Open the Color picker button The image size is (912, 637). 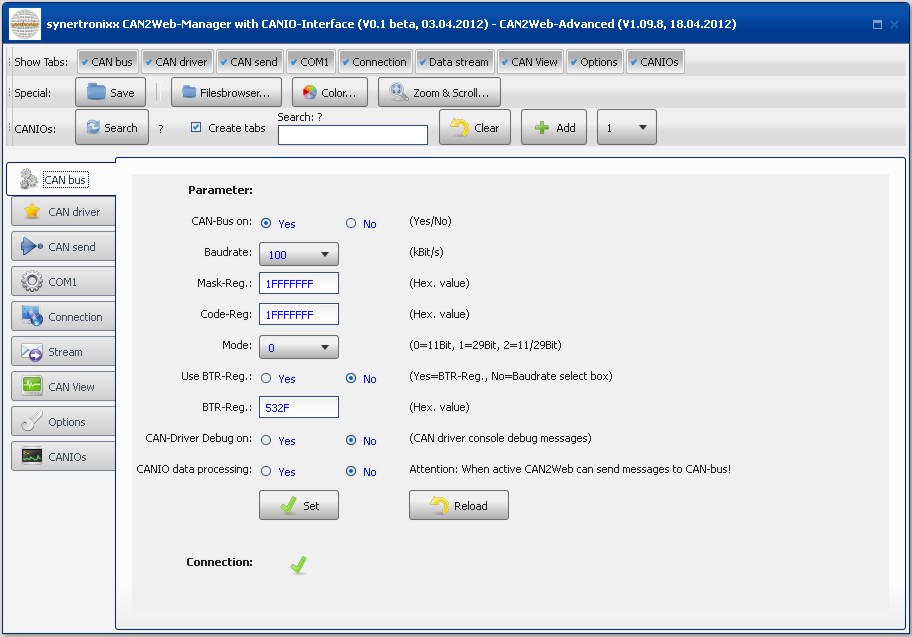[x=329, y=93]
